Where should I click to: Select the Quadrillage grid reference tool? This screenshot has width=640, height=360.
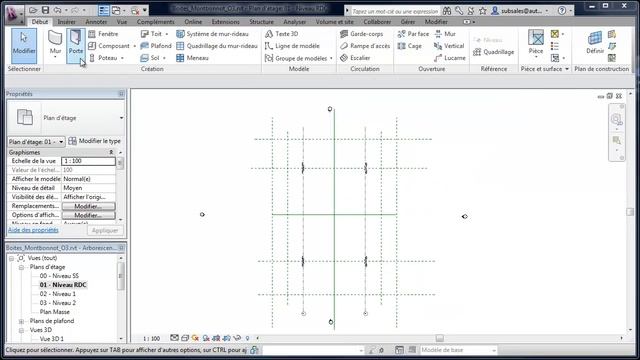pos(493,52)
